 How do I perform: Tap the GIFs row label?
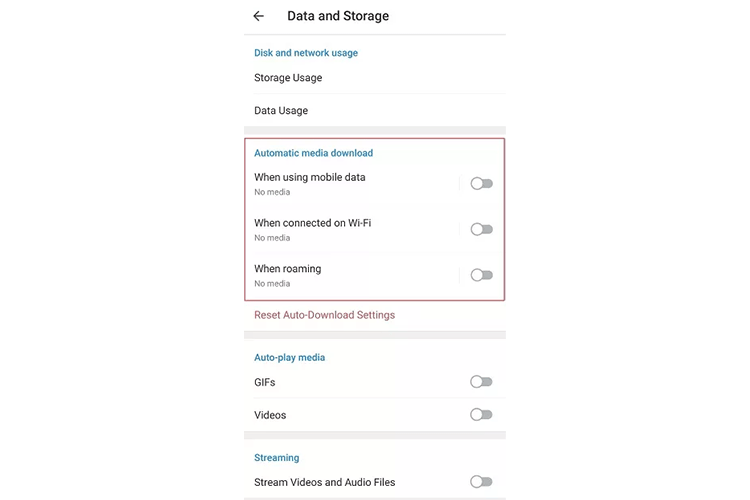[x=265, y=382]
